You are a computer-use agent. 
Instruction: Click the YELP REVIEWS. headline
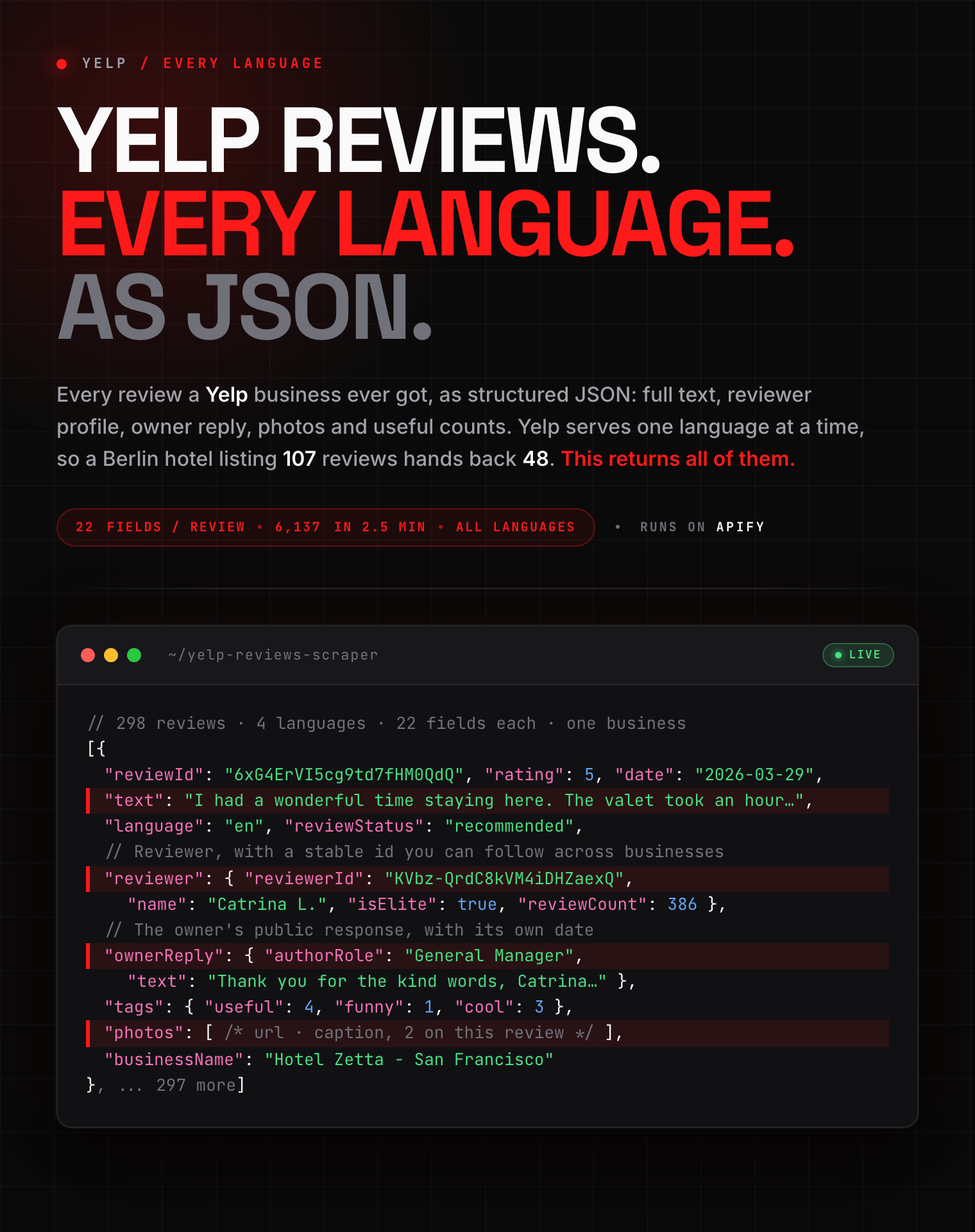pos(360,139)
